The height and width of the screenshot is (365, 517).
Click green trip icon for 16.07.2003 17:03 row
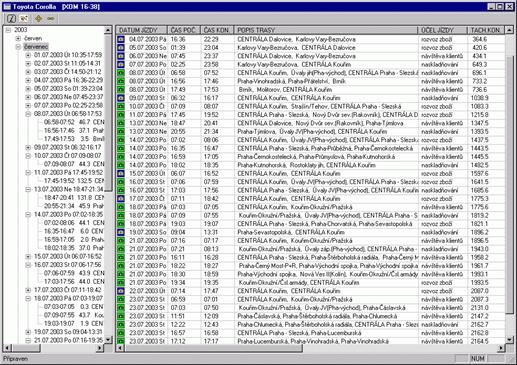pyautogui.click(x=121, y=190)
